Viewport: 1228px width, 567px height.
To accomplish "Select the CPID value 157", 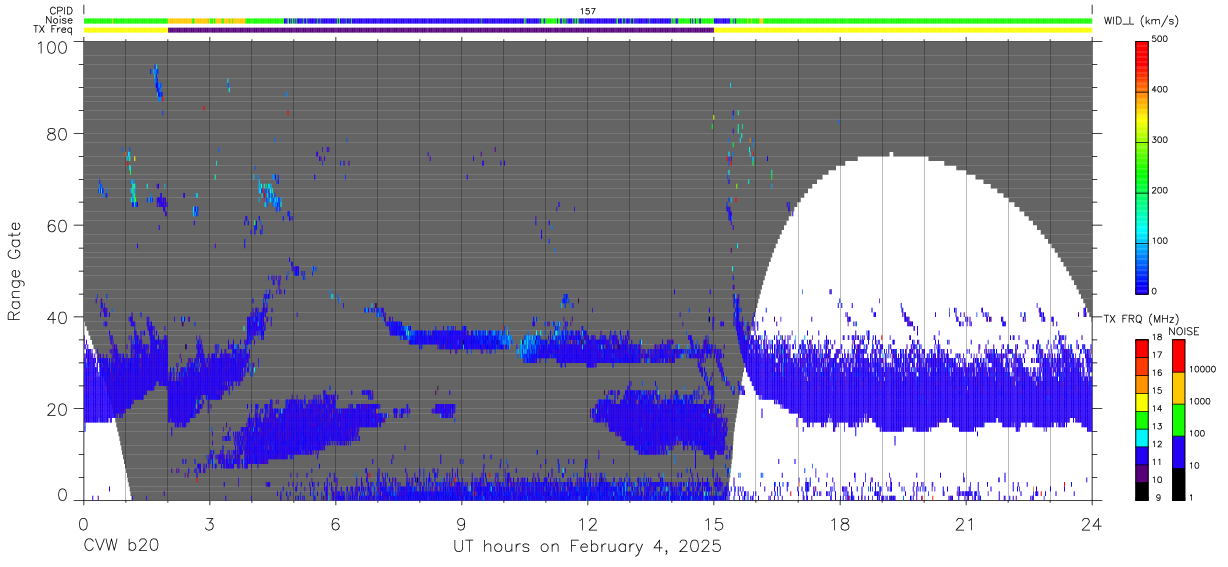I will (587, 11).
